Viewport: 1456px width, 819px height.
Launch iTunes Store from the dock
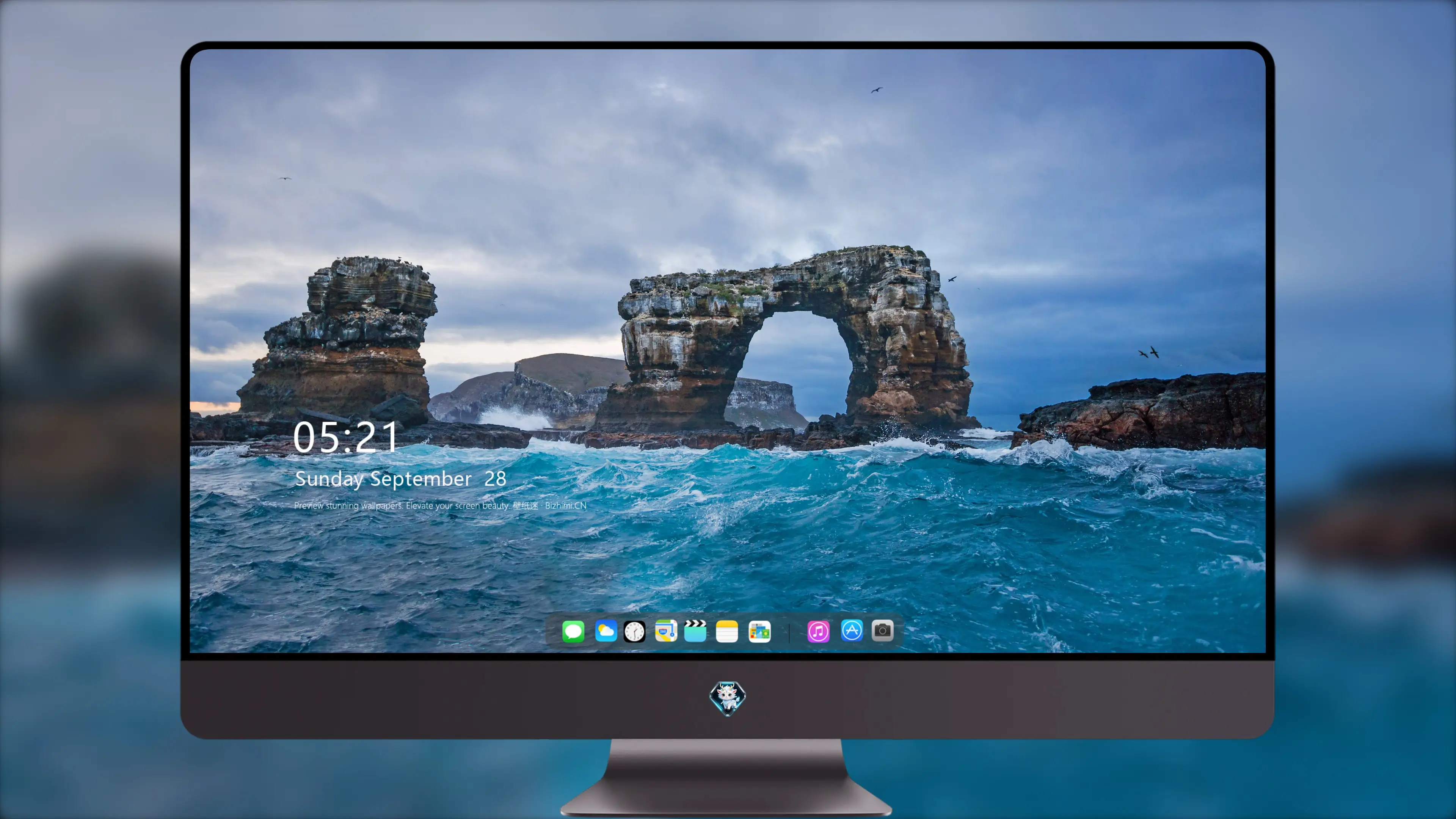[819, 631]
